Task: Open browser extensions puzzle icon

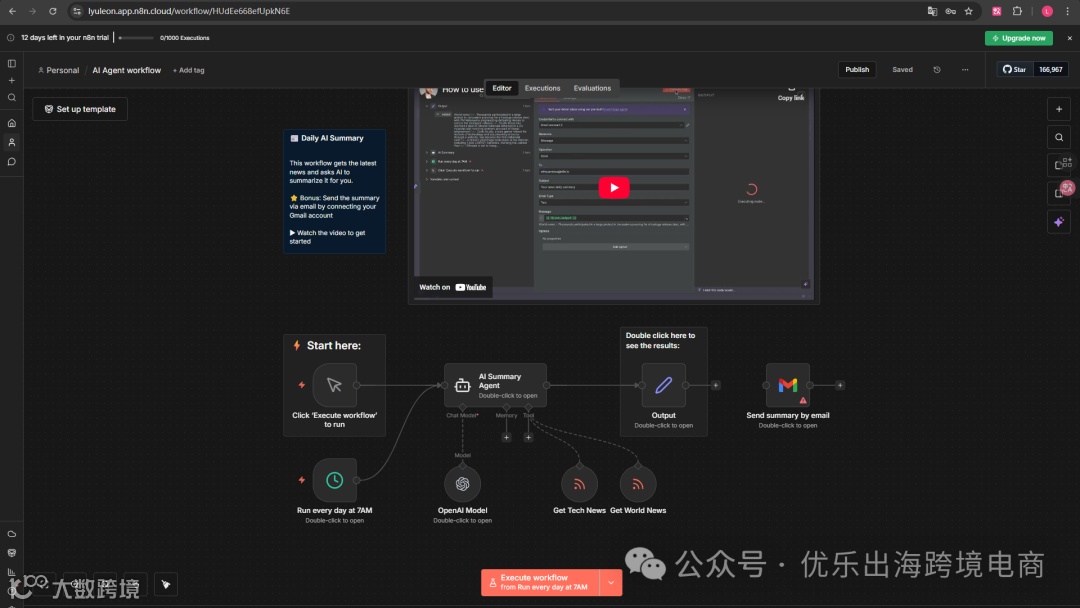Action: coord(1017,11)
